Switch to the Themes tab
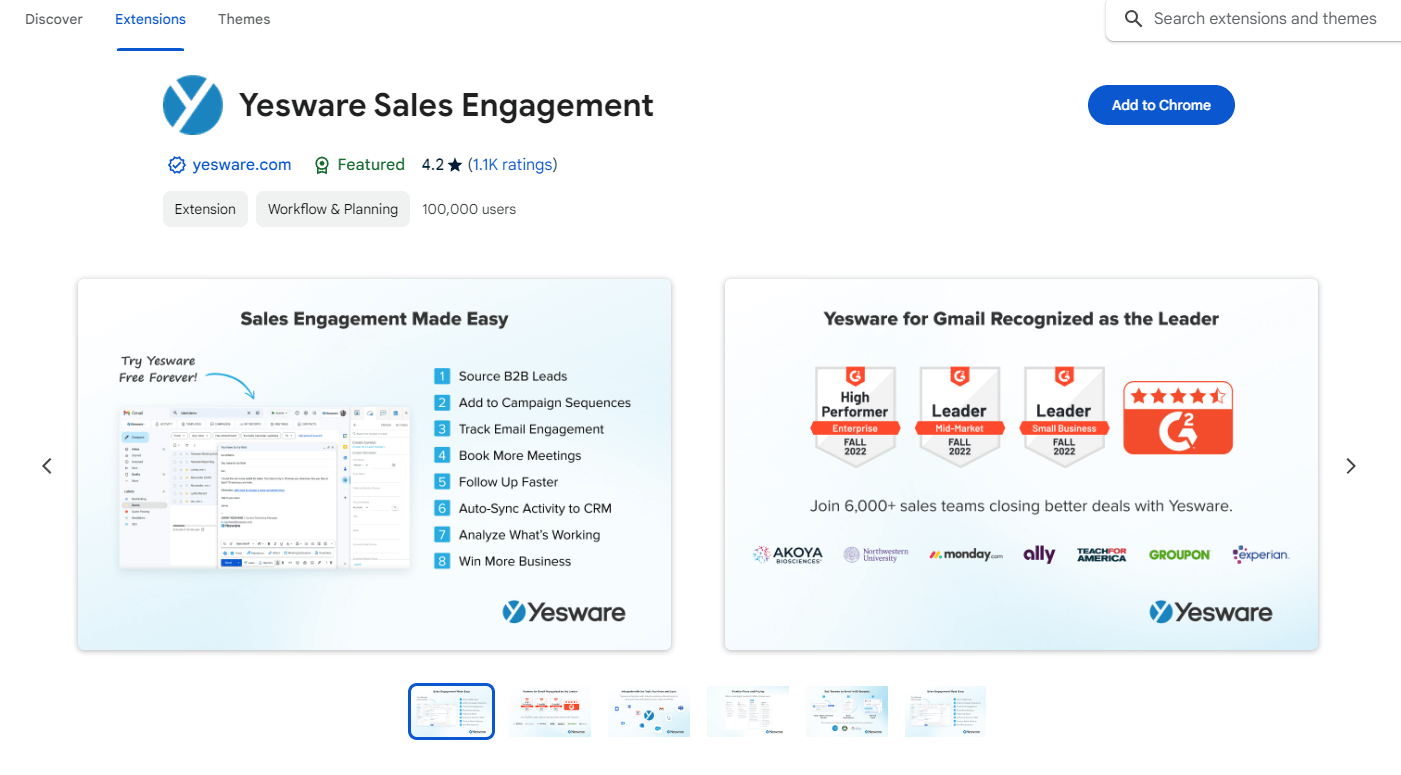The height and width of the screenshot is (775, 1401). [244, 19]
